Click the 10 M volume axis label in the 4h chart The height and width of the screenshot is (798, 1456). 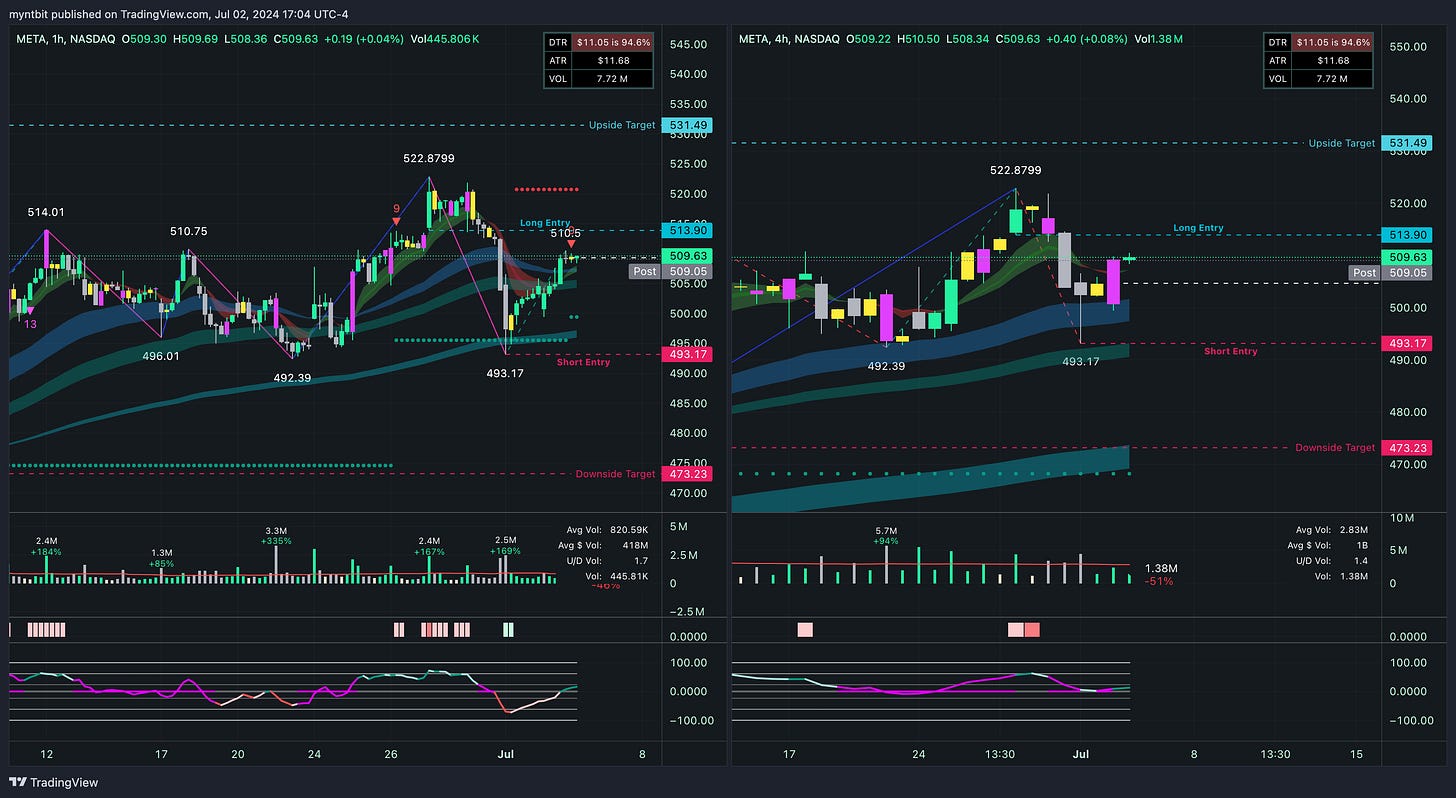tap(1402, 518)
